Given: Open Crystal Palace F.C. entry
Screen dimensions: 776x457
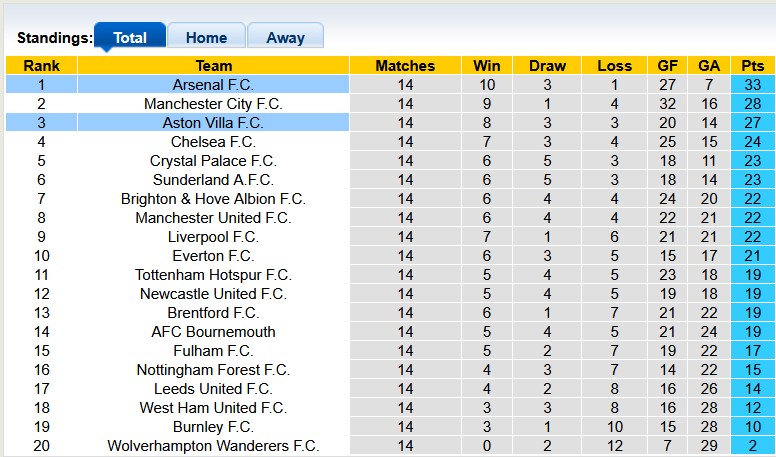Looking at the screenshot, I should click(x=213, y=161).
